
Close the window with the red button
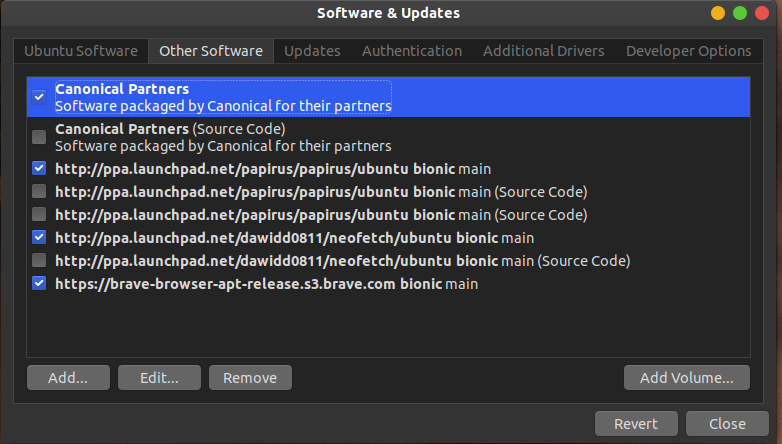[762, 13]
